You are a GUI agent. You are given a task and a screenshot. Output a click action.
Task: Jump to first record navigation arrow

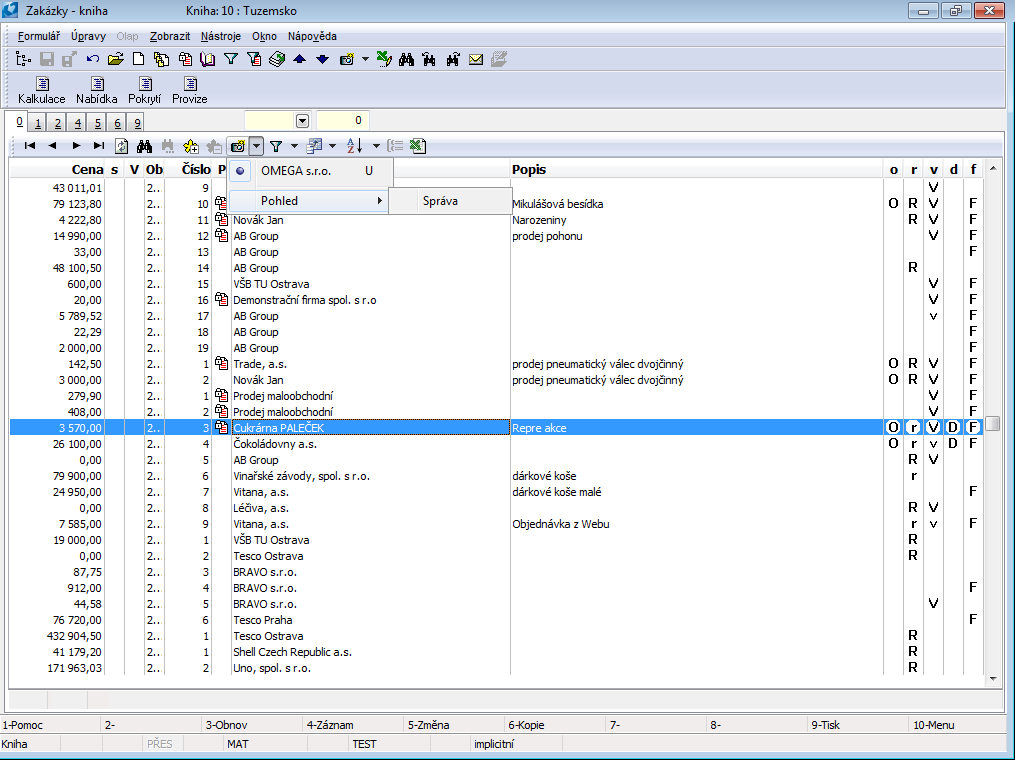(30, 146)
